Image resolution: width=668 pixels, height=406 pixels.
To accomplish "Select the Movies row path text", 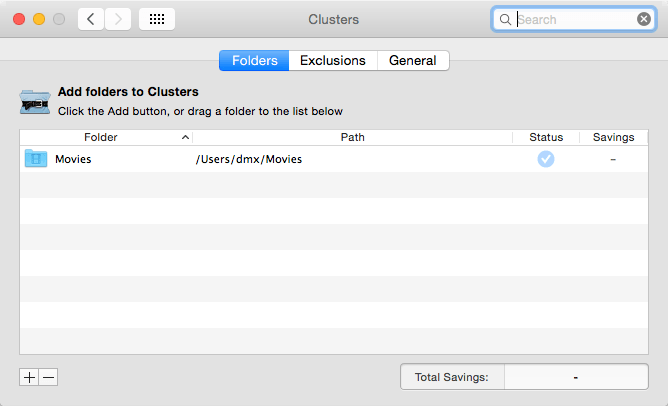I will (x=249, y=159).
